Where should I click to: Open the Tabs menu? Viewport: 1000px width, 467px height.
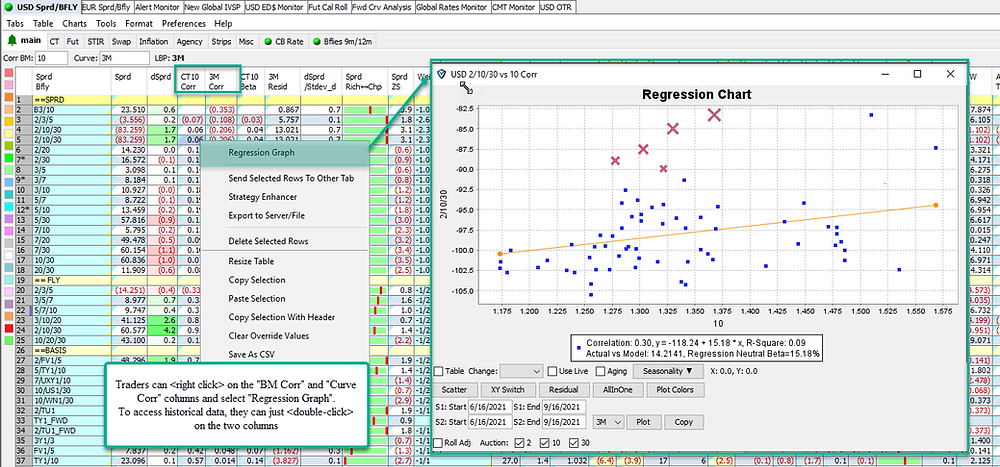15,24
